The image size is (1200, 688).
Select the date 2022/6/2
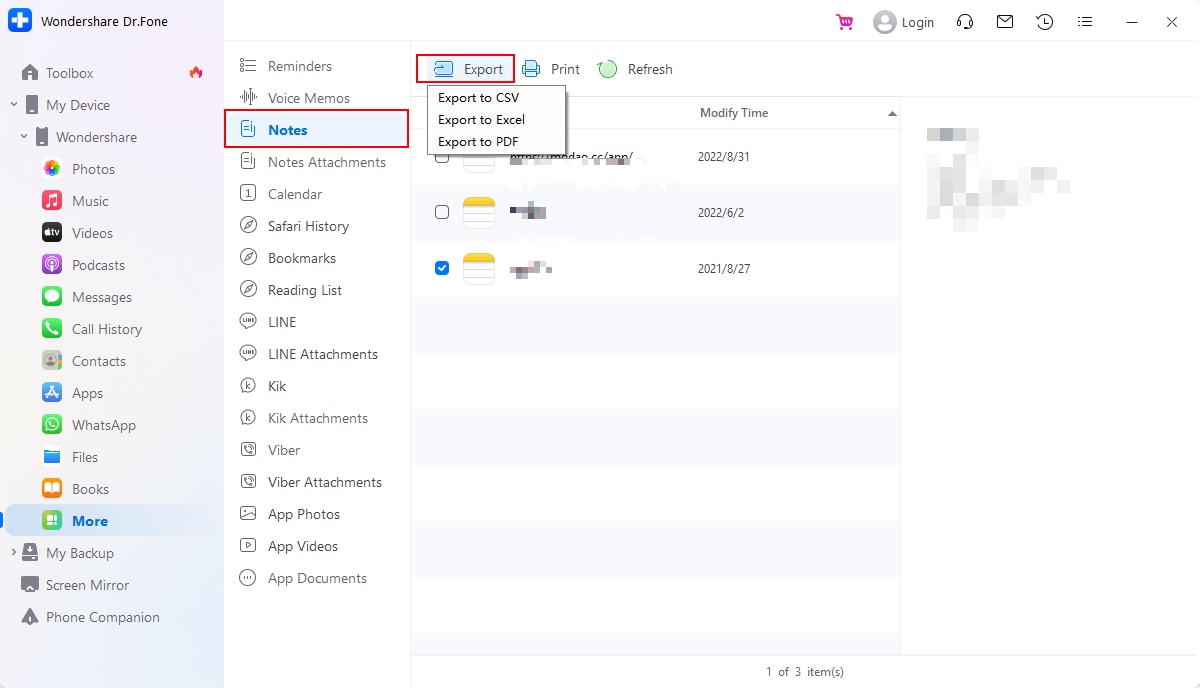point(721,213)
